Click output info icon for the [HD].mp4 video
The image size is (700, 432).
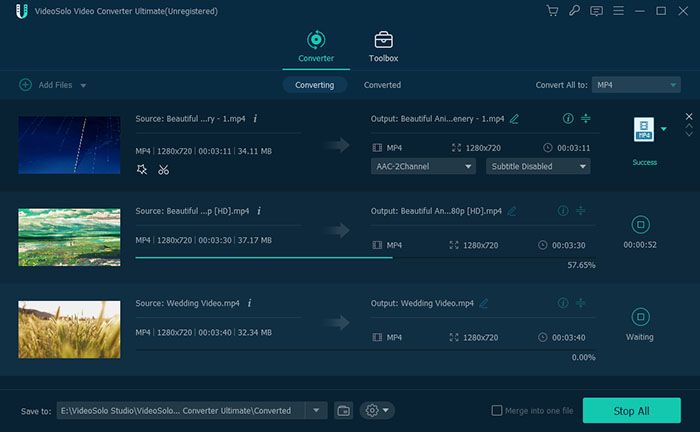(563, 210)
